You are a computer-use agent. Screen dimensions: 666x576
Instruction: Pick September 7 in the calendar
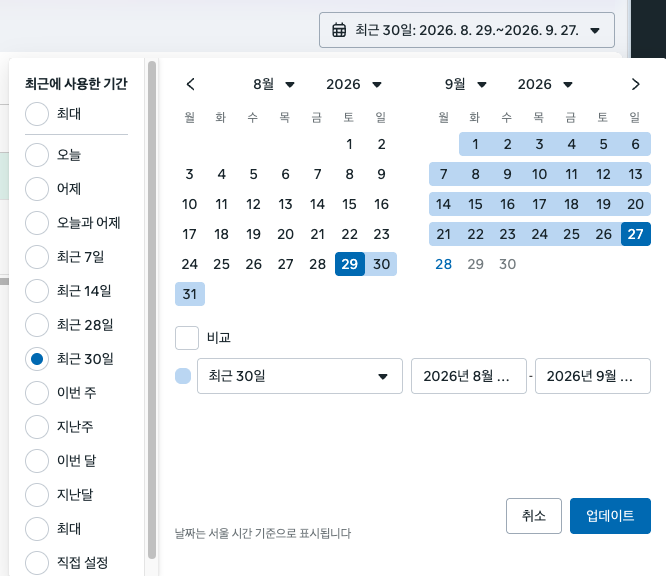tap(443, 174)
